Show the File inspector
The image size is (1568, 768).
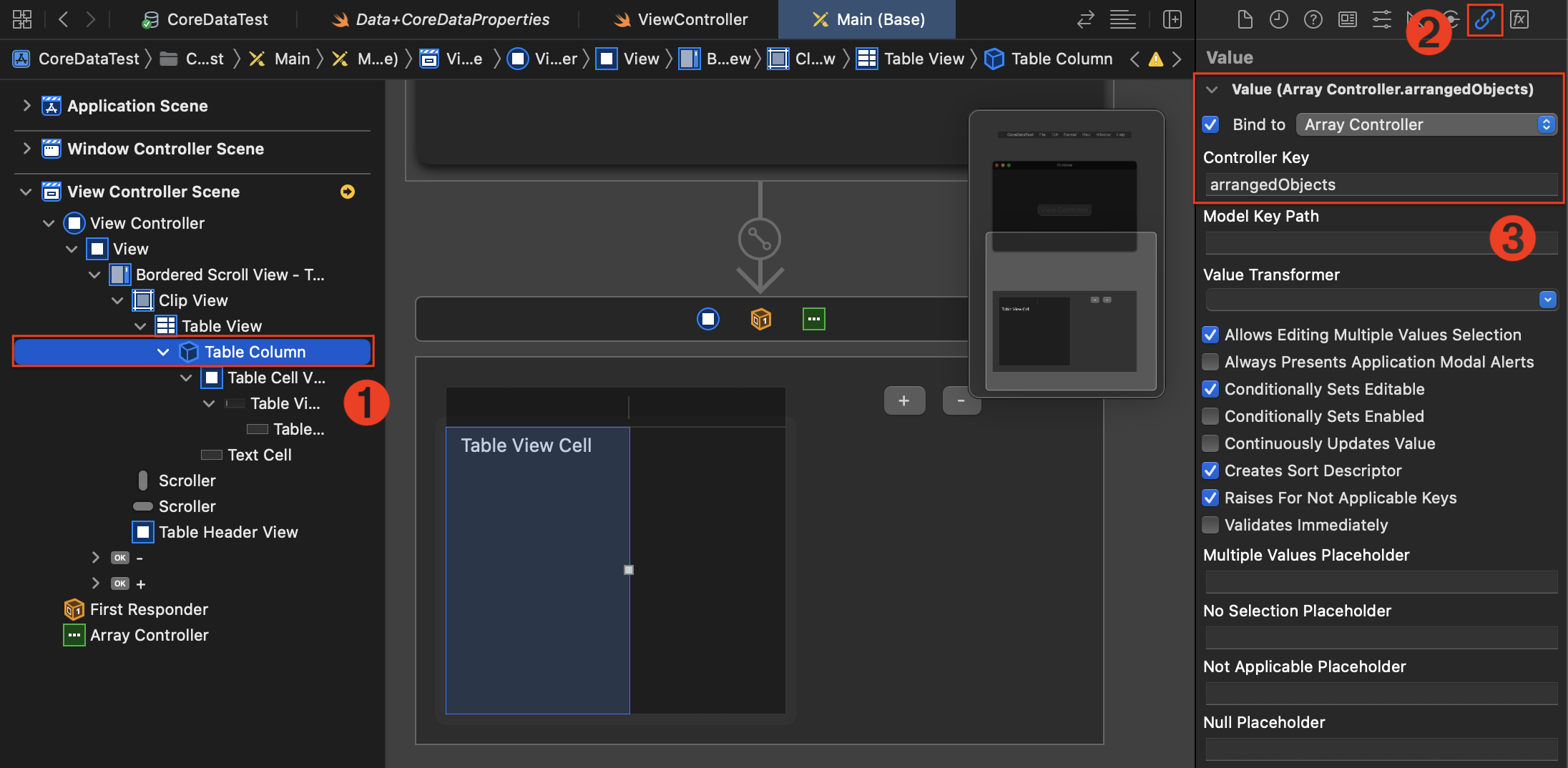[1245, 19]
